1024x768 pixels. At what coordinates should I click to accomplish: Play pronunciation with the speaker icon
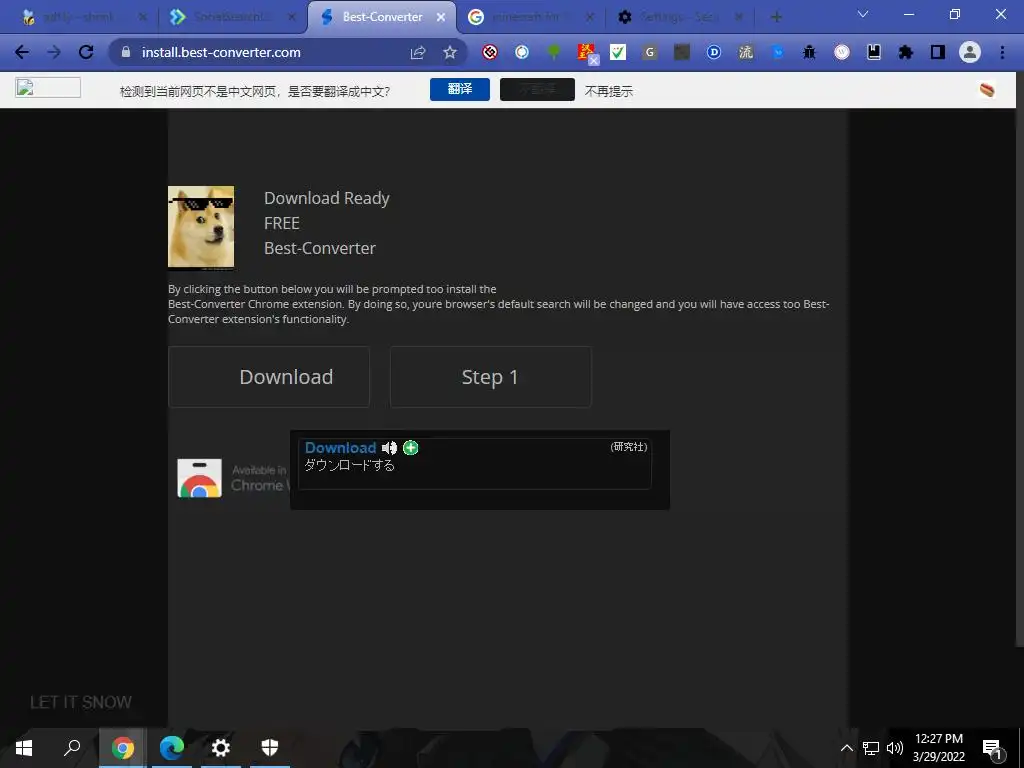389,447
